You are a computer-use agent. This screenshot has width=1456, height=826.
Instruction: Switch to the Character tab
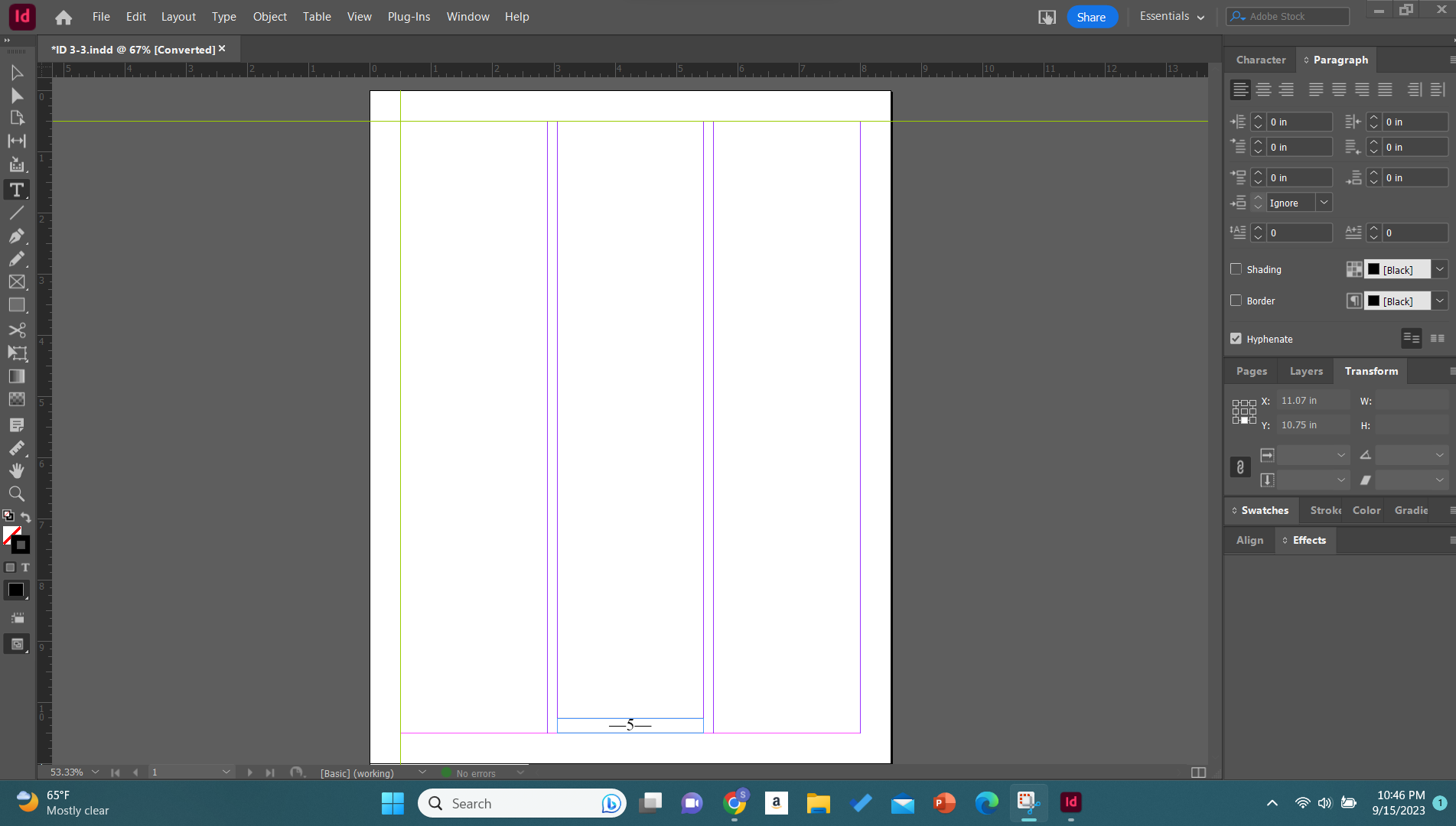pyautogui.click(x=1261, y=60)
